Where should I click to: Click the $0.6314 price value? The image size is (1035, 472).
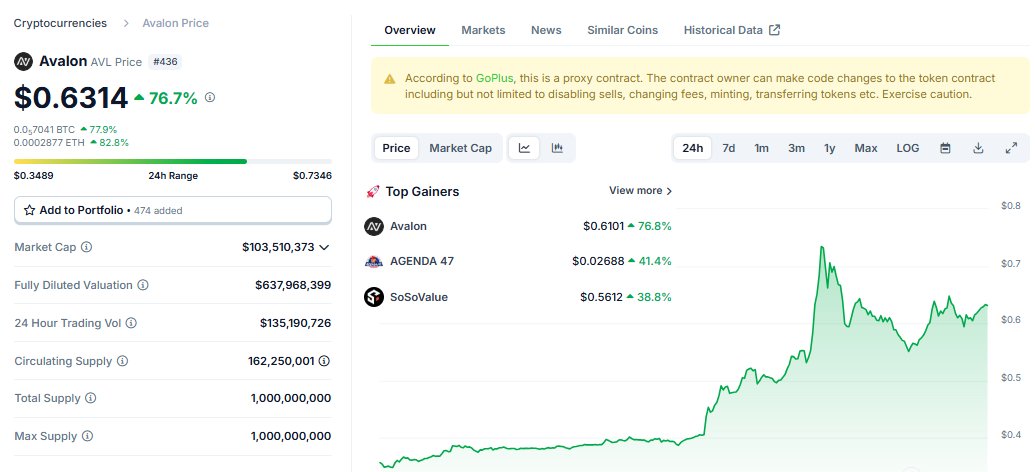71,98
